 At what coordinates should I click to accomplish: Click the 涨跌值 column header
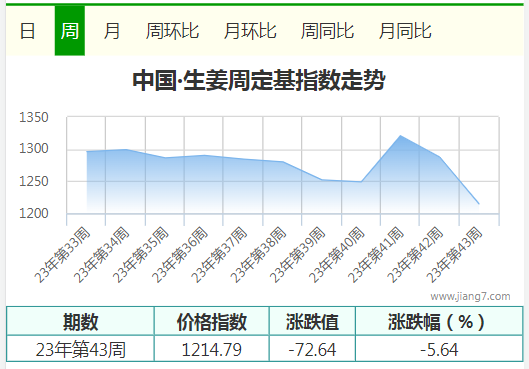[312, 321]
